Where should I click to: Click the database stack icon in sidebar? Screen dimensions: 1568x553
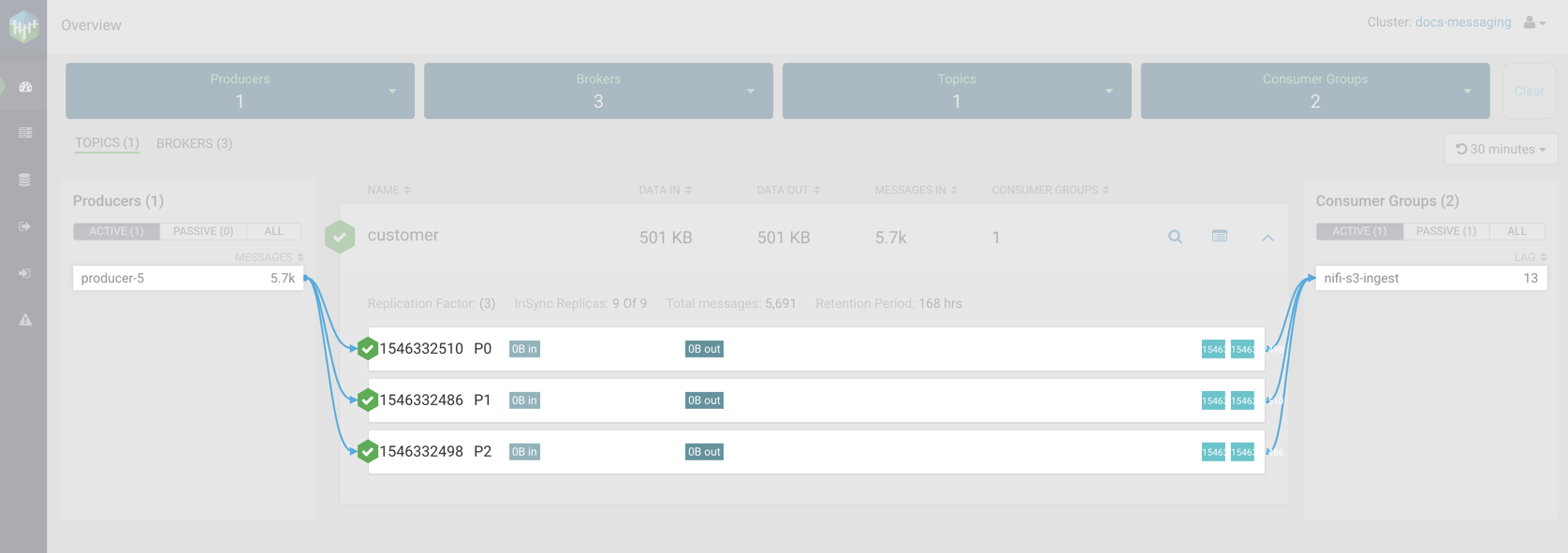click(25, 180)
